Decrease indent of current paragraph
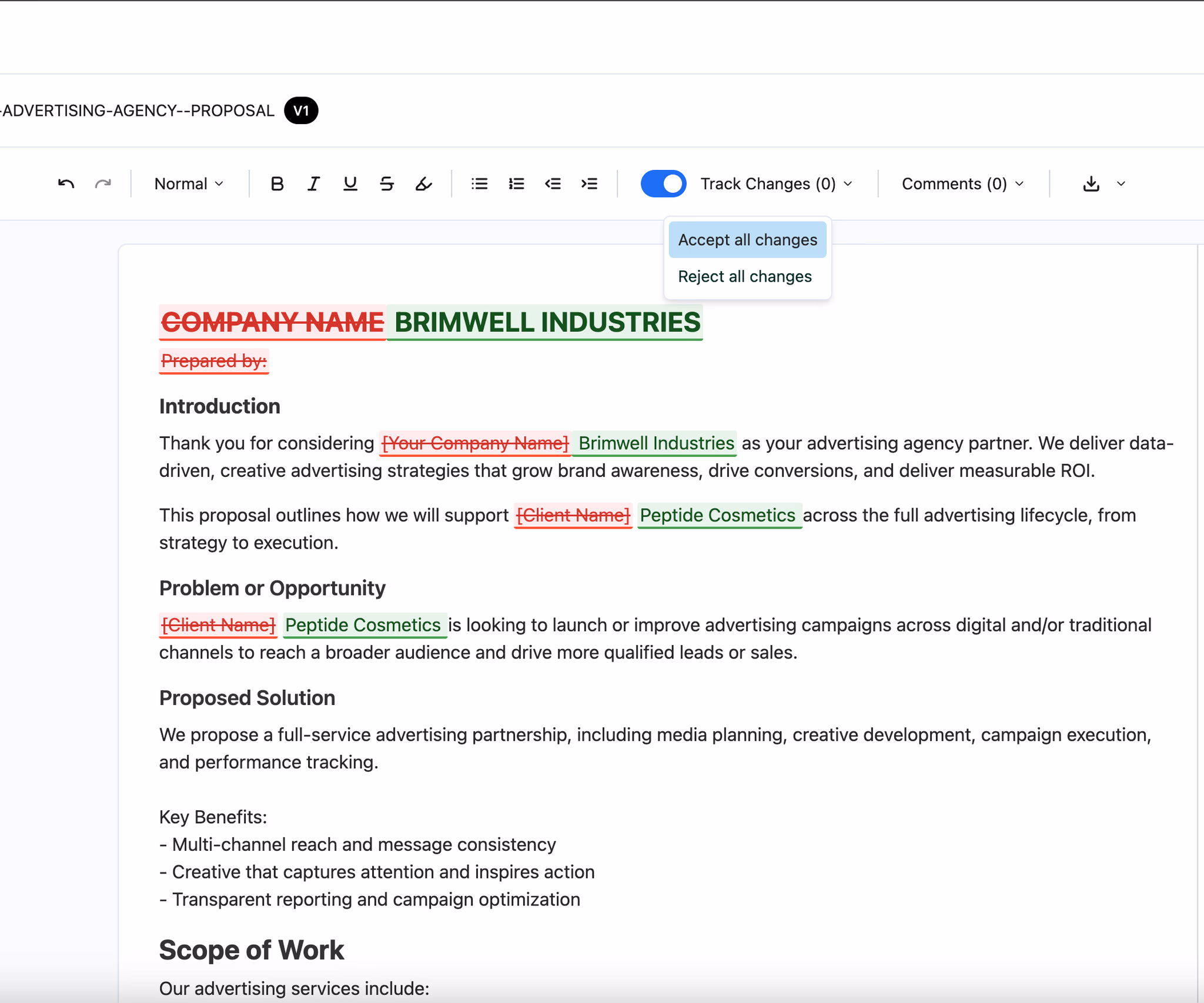 coord(553,183)
